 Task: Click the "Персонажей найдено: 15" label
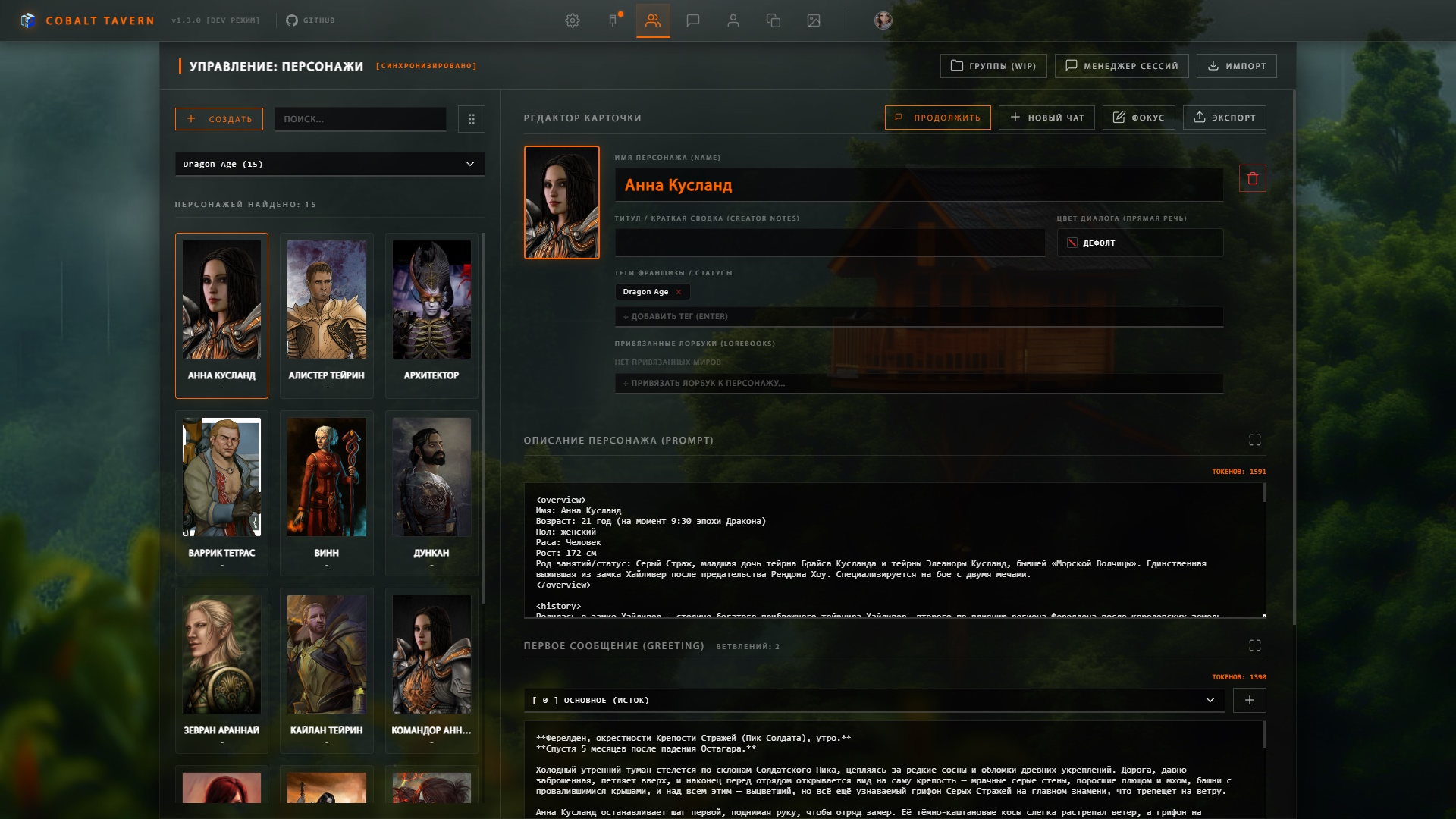click(246, 205)
